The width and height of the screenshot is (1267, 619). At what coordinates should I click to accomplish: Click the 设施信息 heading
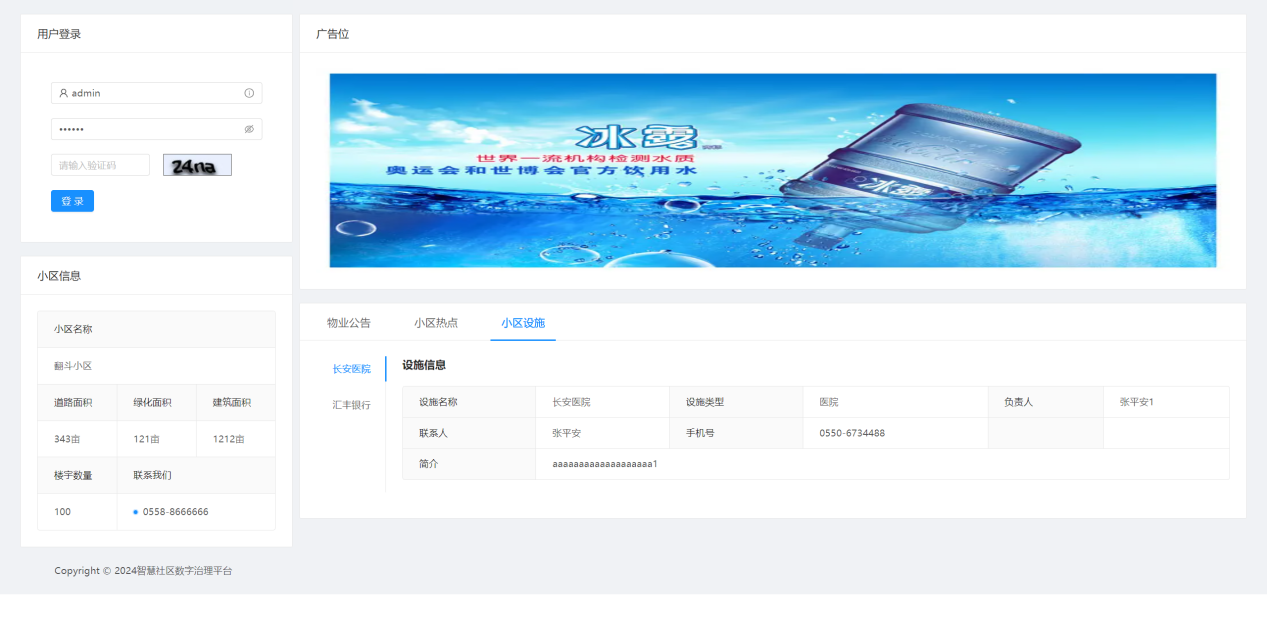click(x=424, y=365)
